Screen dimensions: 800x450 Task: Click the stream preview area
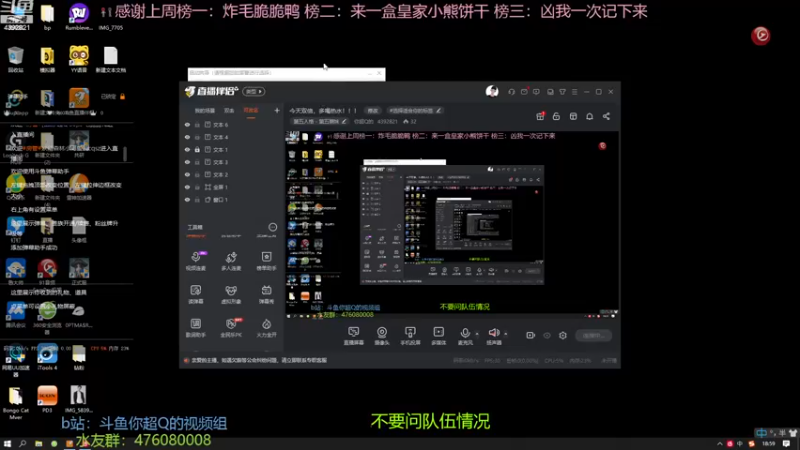tap(452, 225)
